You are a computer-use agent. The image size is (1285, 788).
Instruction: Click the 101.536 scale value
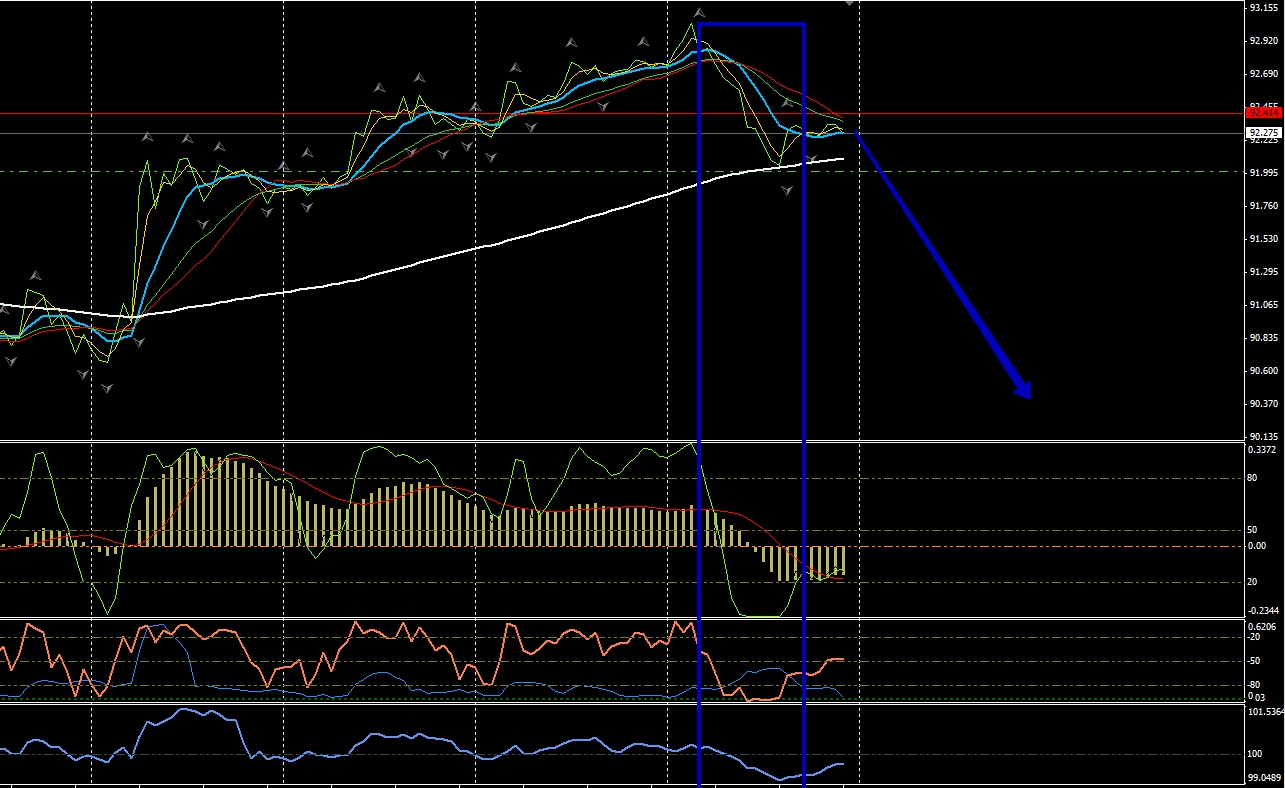(x=1266, y=712)
